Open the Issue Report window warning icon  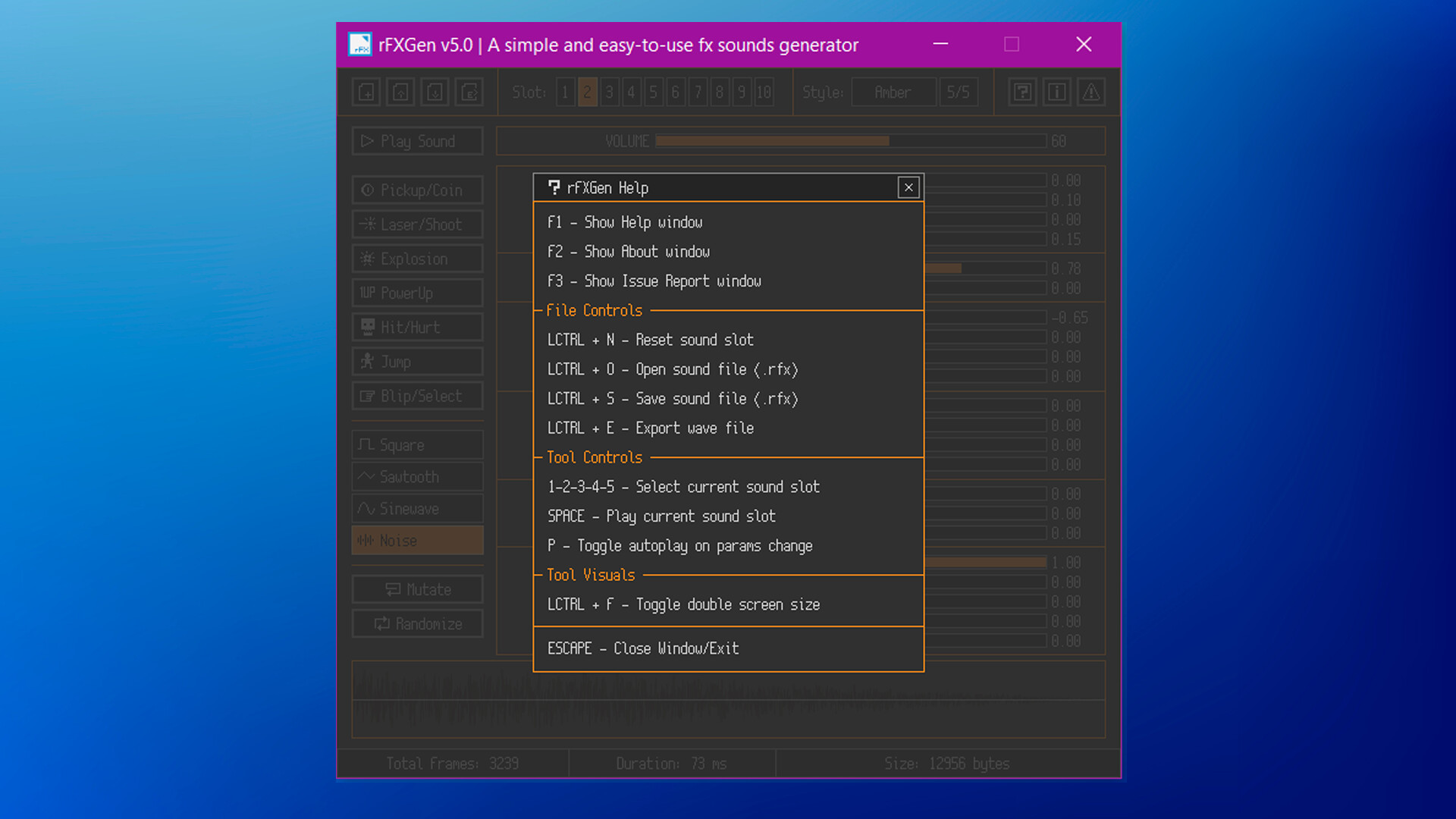[x=1091, y=92]
